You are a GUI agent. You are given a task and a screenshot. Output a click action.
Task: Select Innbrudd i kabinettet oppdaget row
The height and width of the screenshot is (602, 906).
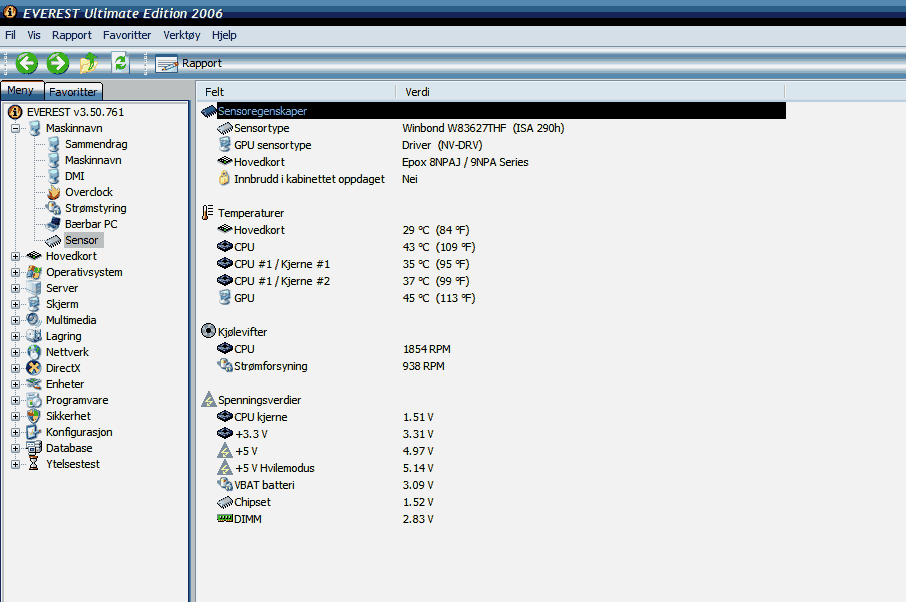[x=493, y=179]
